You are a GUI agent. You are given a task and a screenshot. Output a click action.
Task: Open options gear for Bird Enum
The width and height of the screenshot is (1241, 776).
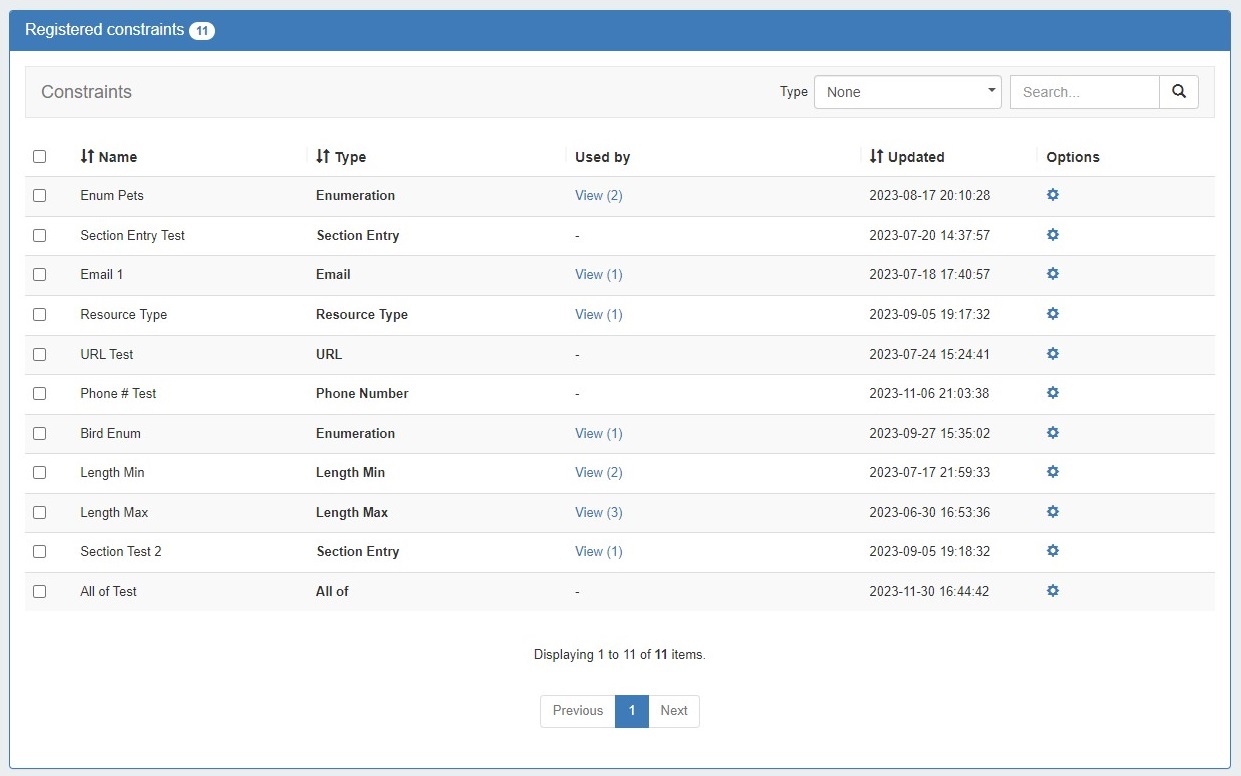[x=1052, y=433]
